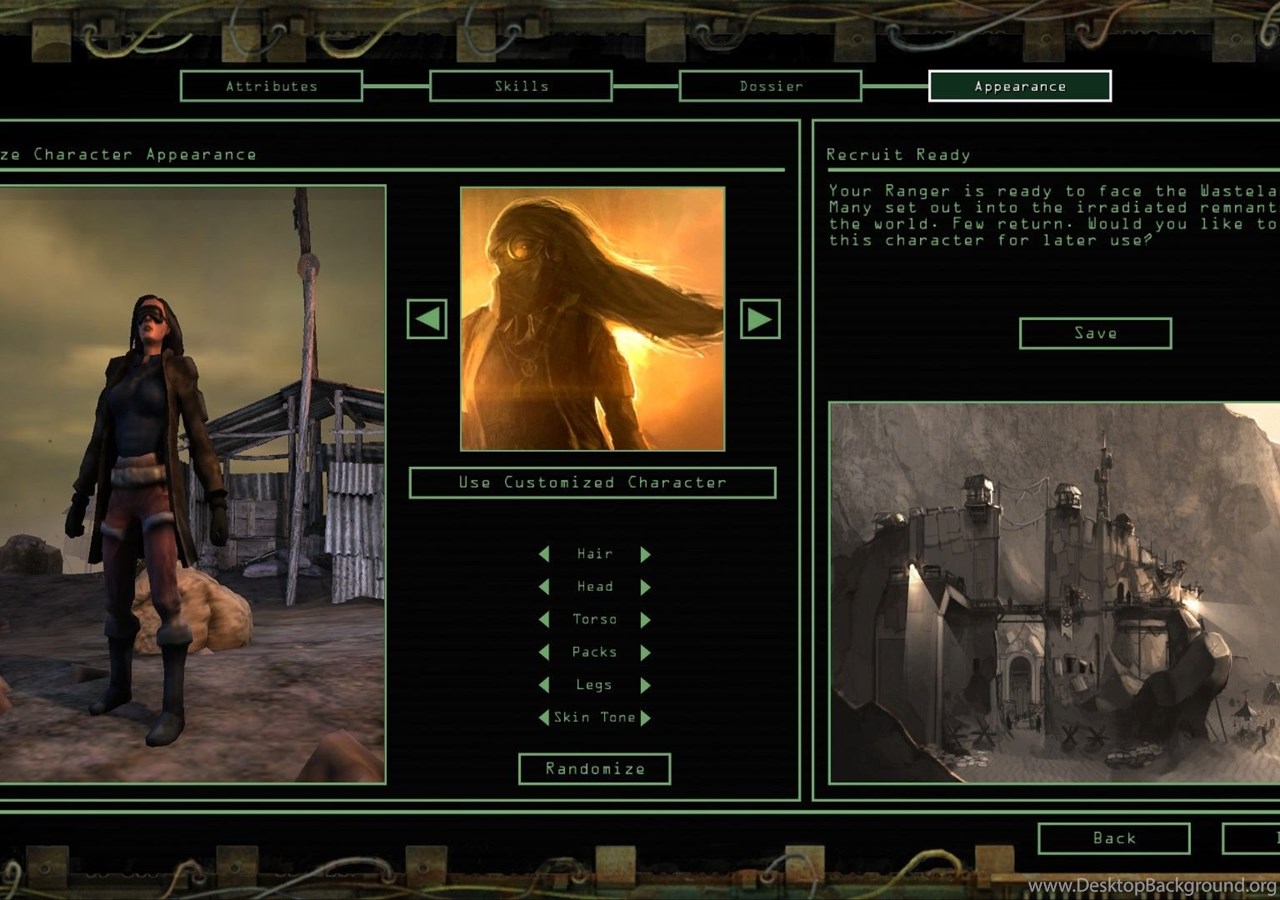Switch to next Torso option
Screen dimensions: 1280x900
pyautogui.click(x=645, y=620)
